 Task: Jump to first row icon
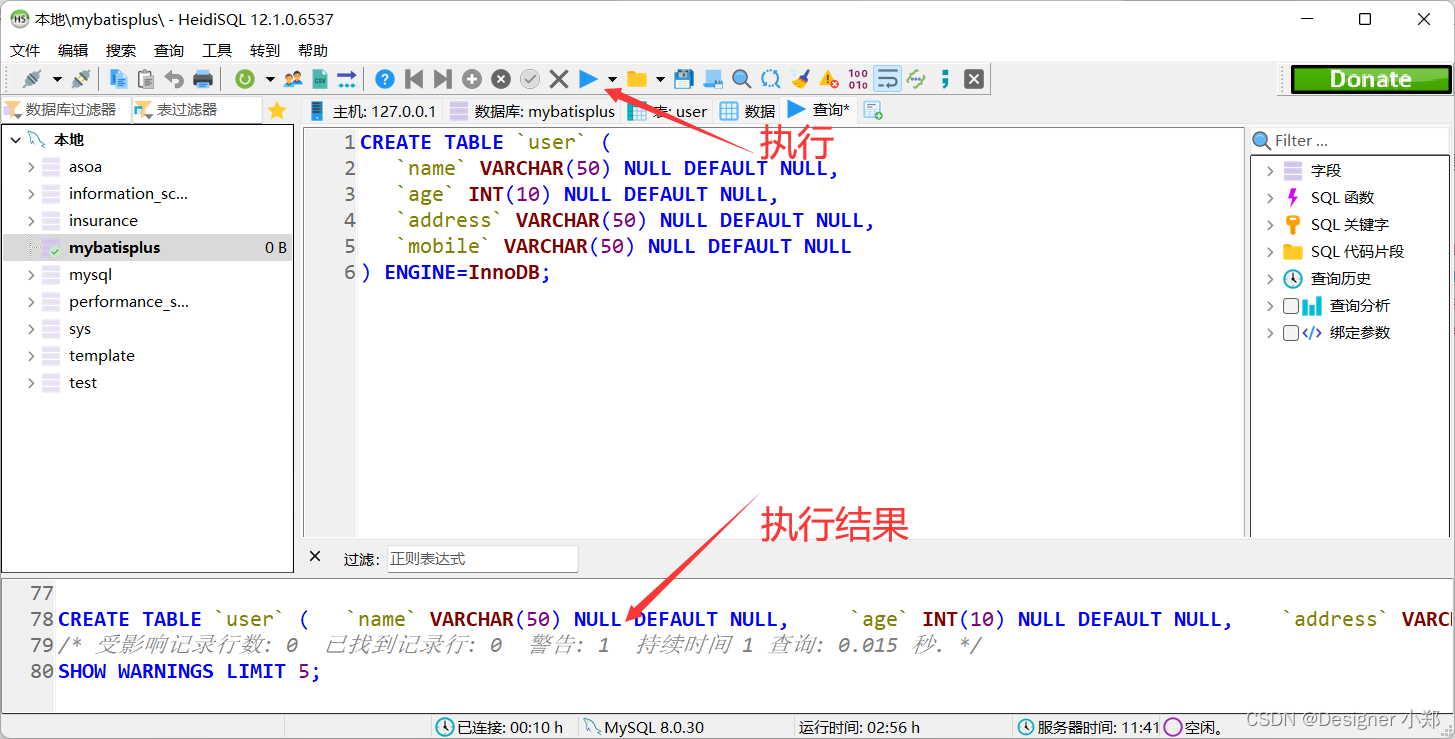[x=414, y=79]
